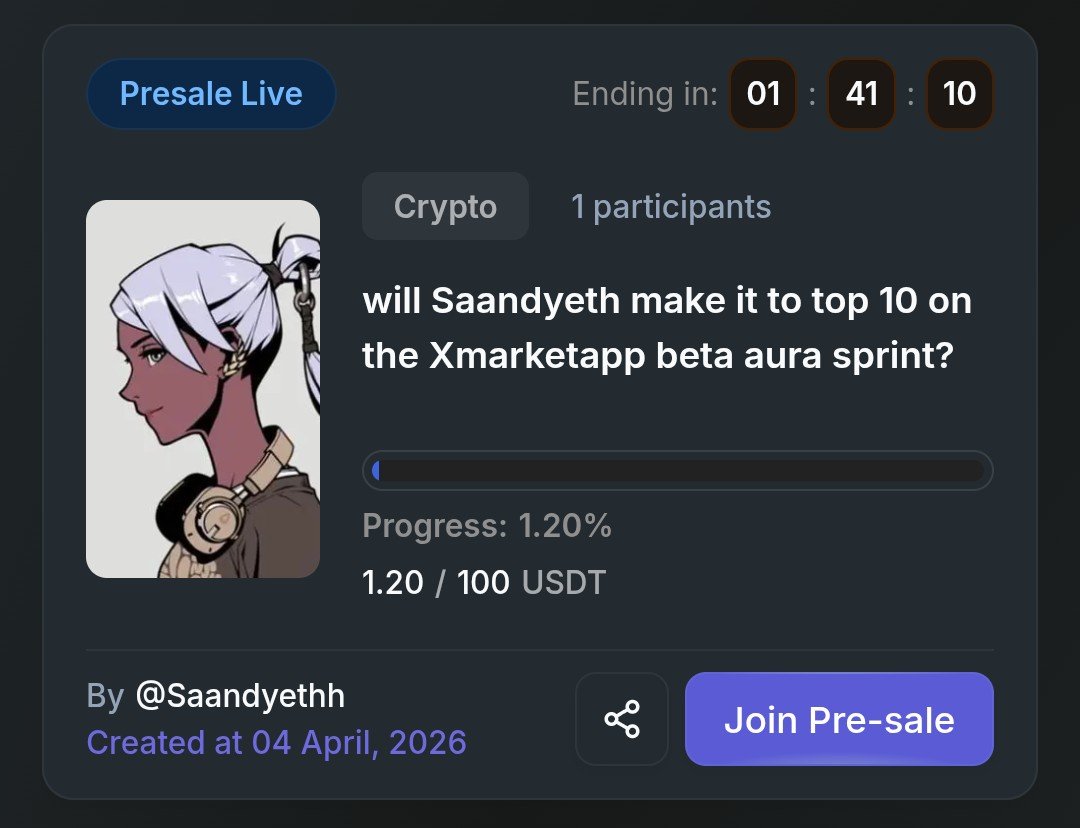Click the USDT currency label
The image size is (1080, 828).
(x=564, y=582)
